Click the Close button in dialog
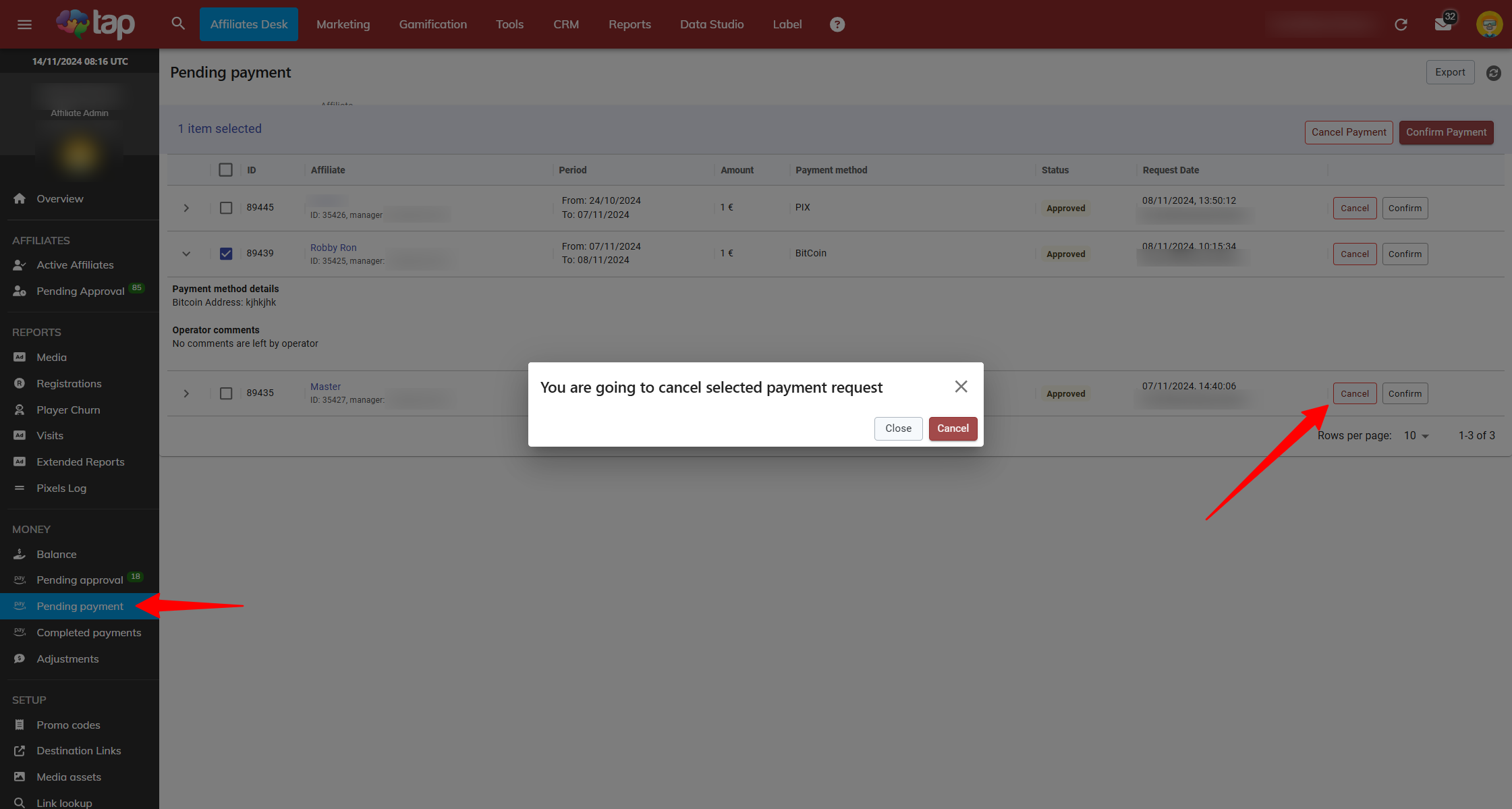Screen dimensions: 1512x809 point(898,428)
